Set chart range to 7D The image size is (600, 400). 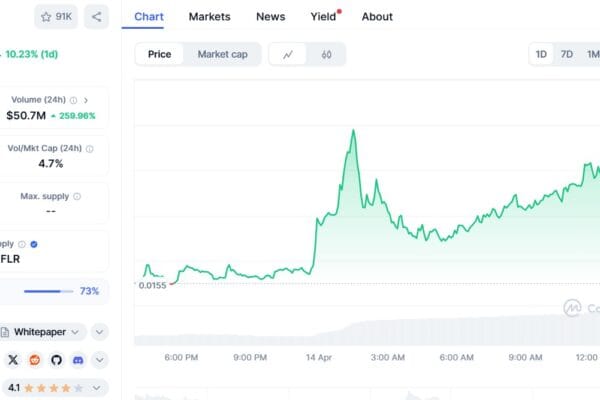pyautogui.click(x=567, y=54)
